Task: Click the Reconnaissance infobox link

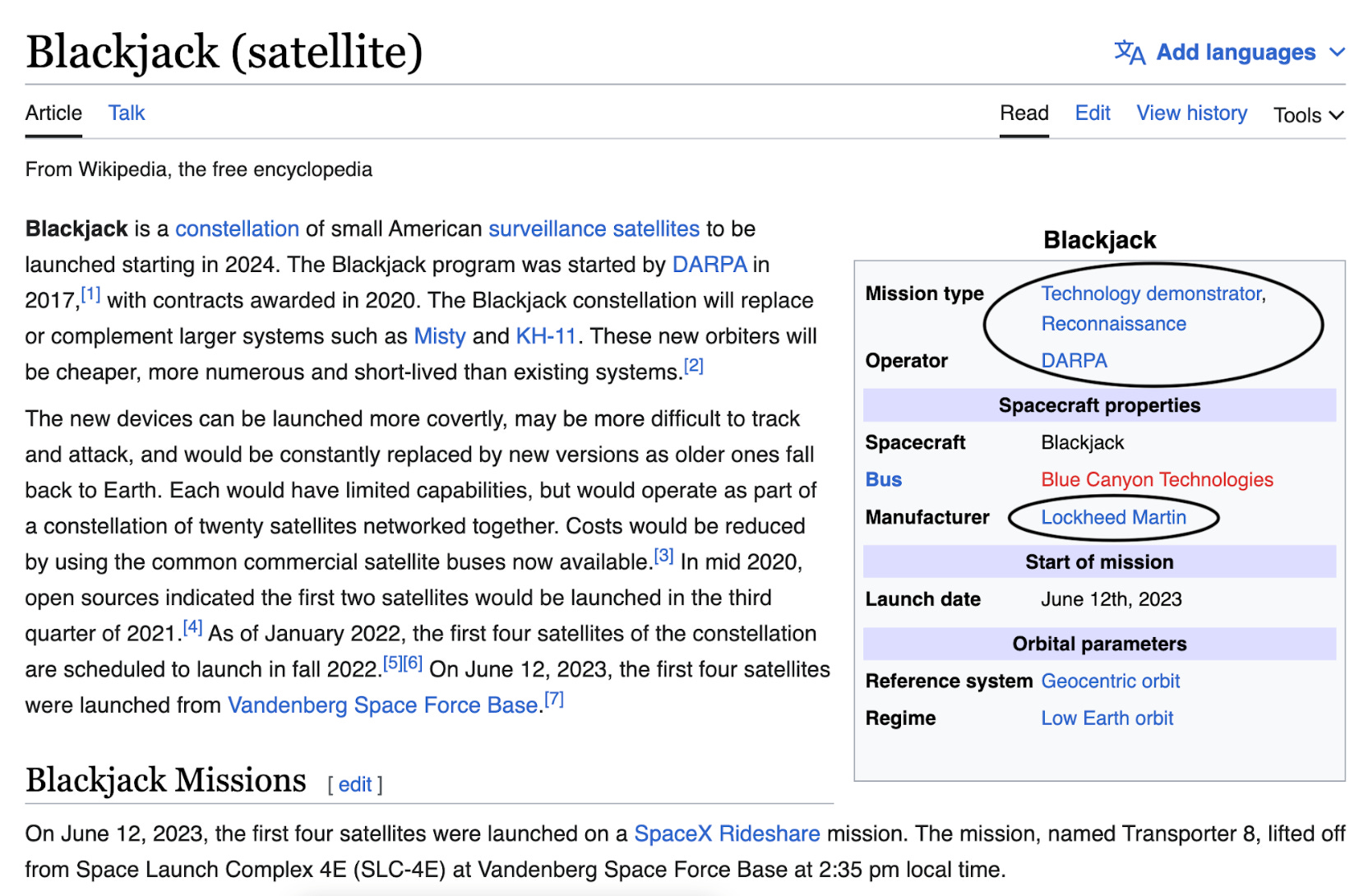Action: (x=1113, y=324)
